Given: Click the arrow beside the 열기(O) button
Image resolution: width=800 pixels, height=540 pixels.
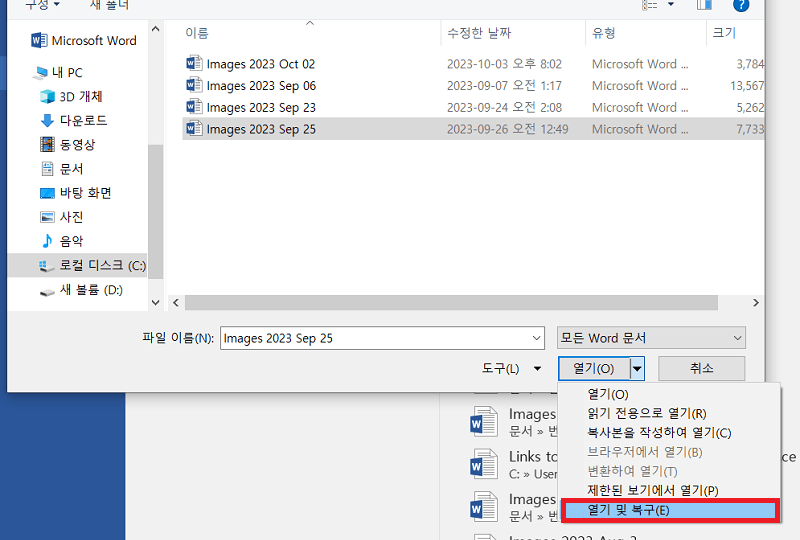Looking at the screenshot, I should (637, 369).
